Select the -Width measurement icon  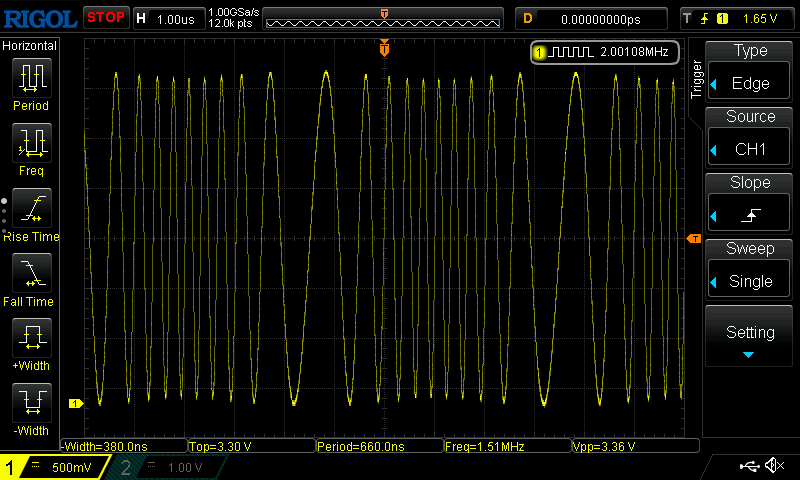[32, 402]
